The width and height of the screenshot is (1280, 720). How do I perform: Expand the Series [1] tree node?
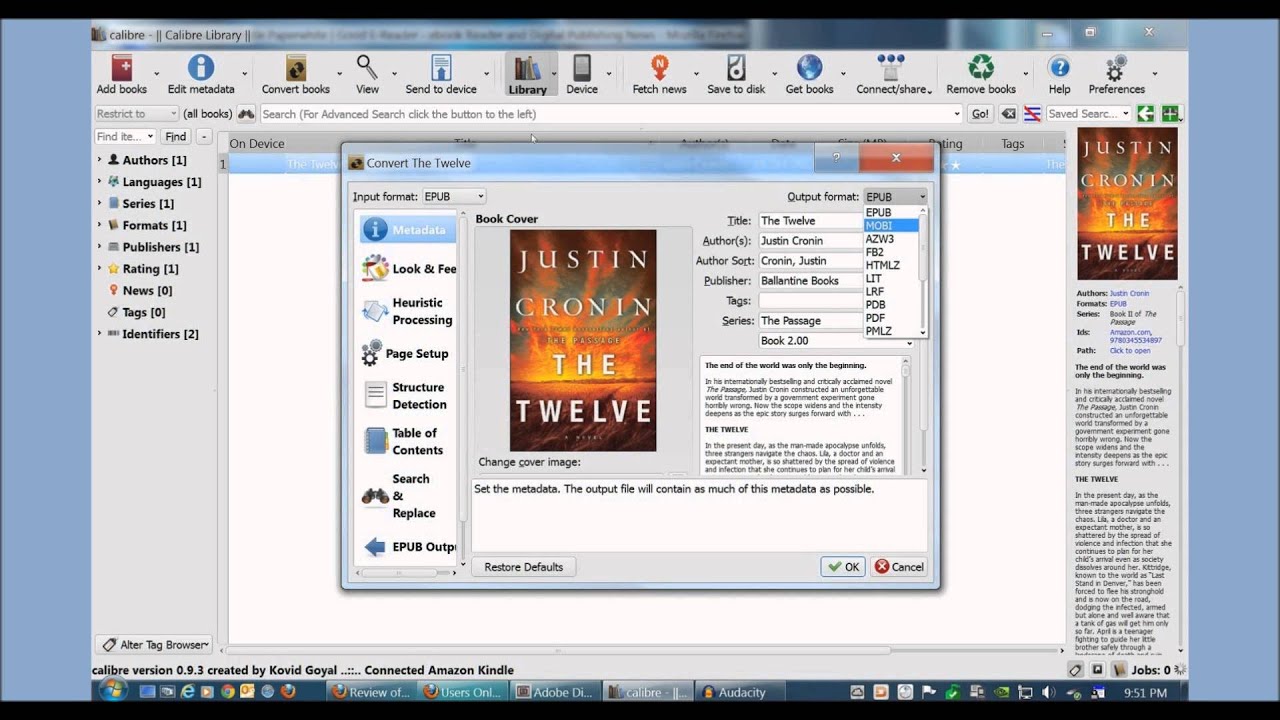pos(99,203)
